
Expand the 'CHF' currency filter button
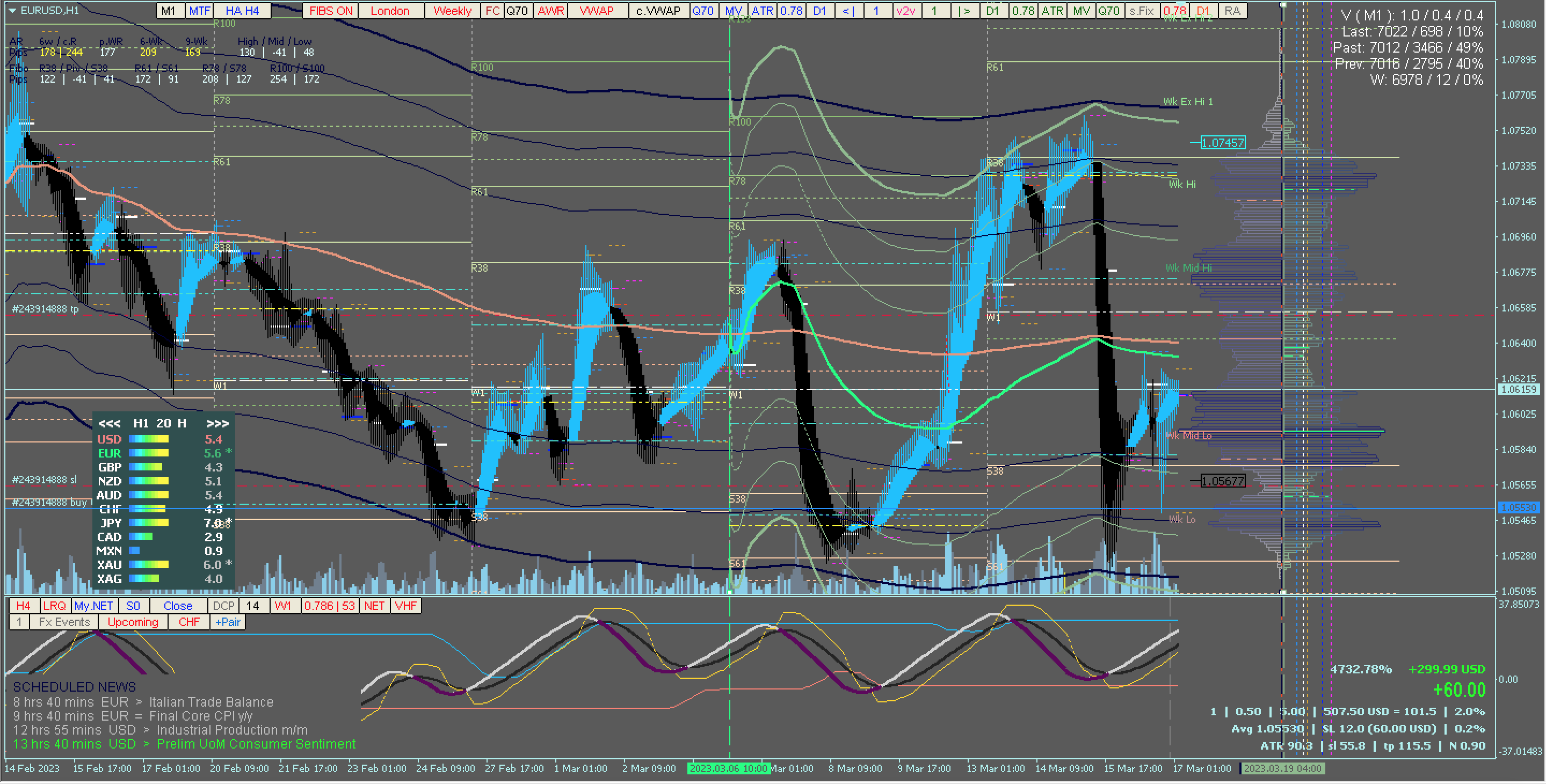(x=188, y=622)
